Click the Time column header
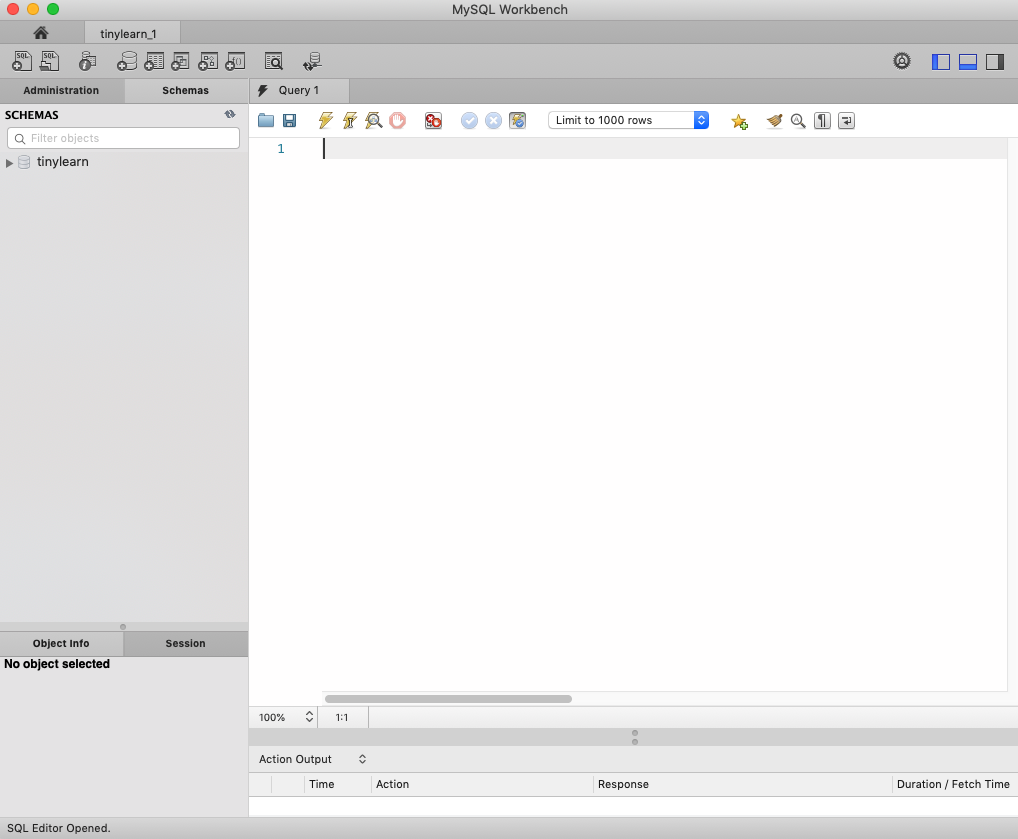The width and height of the screenshot is (1018, 839). [338, 784]
